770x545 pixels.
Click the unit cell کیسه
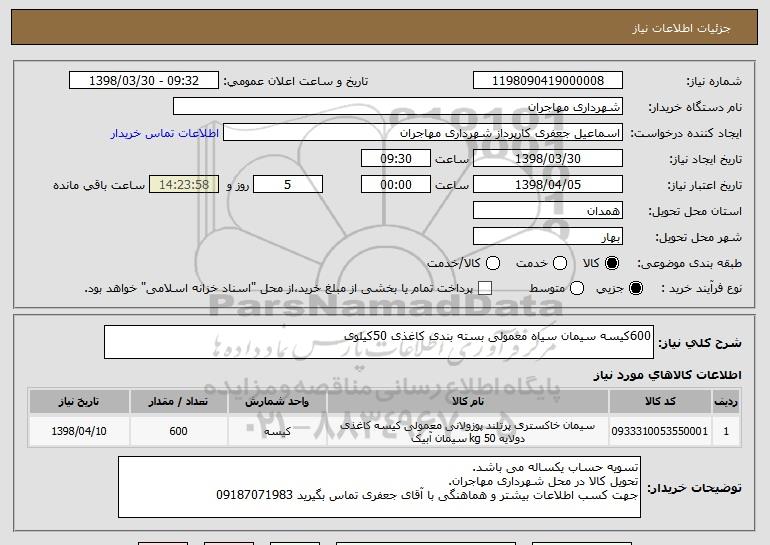277,431
